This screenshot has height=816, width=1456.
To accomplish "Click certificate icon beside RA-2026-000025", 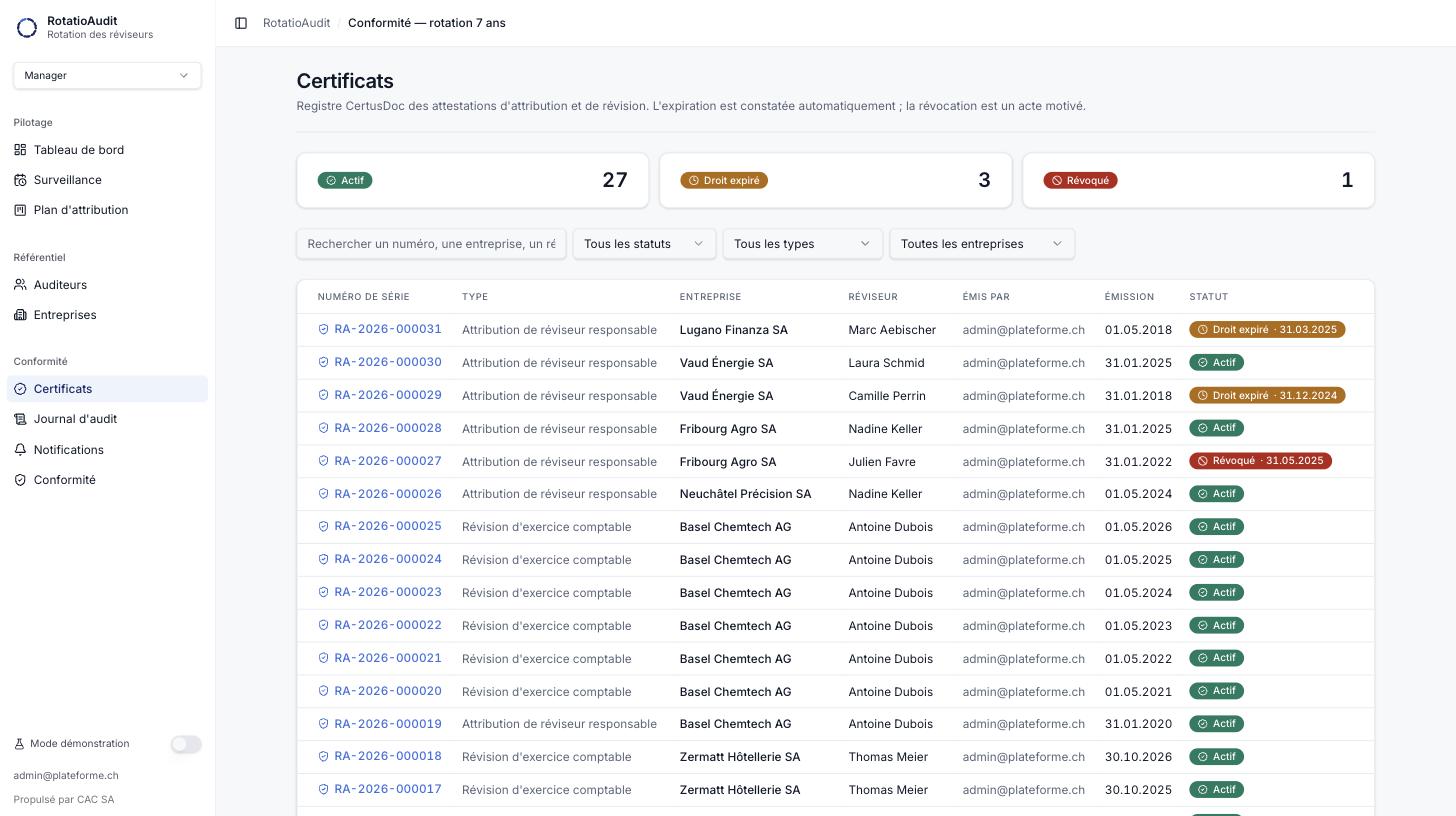I will (324, 526).
